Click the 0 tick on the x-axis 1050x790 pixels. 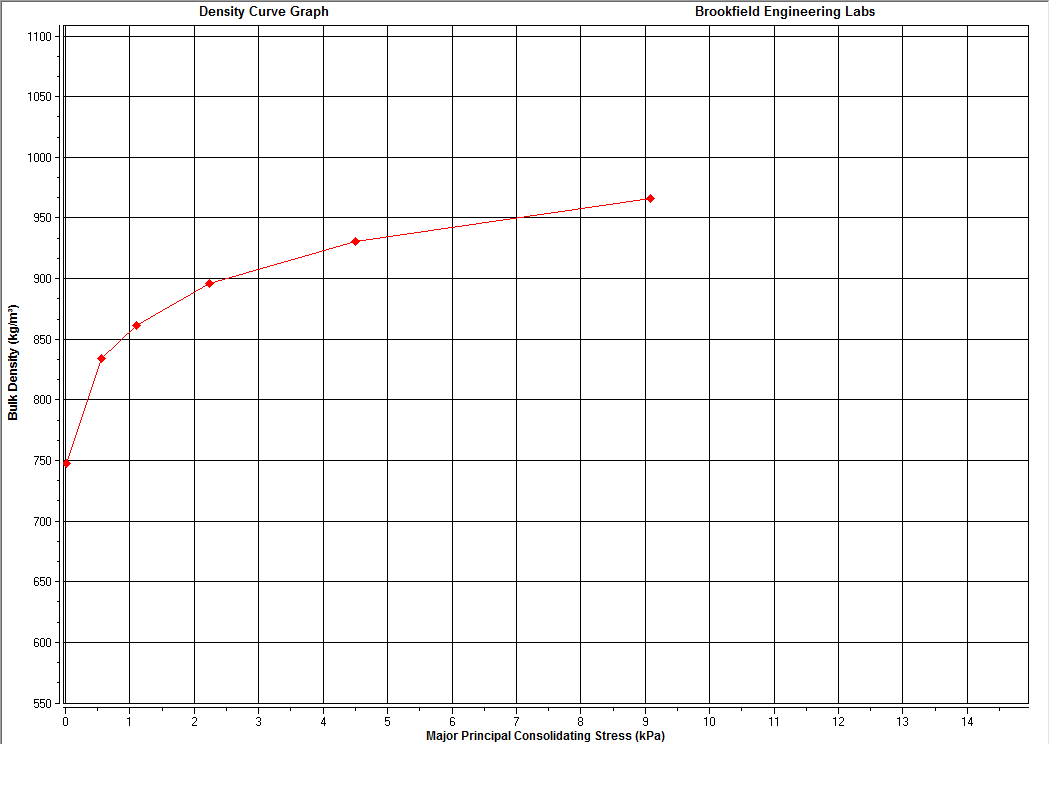coord(64,719)
